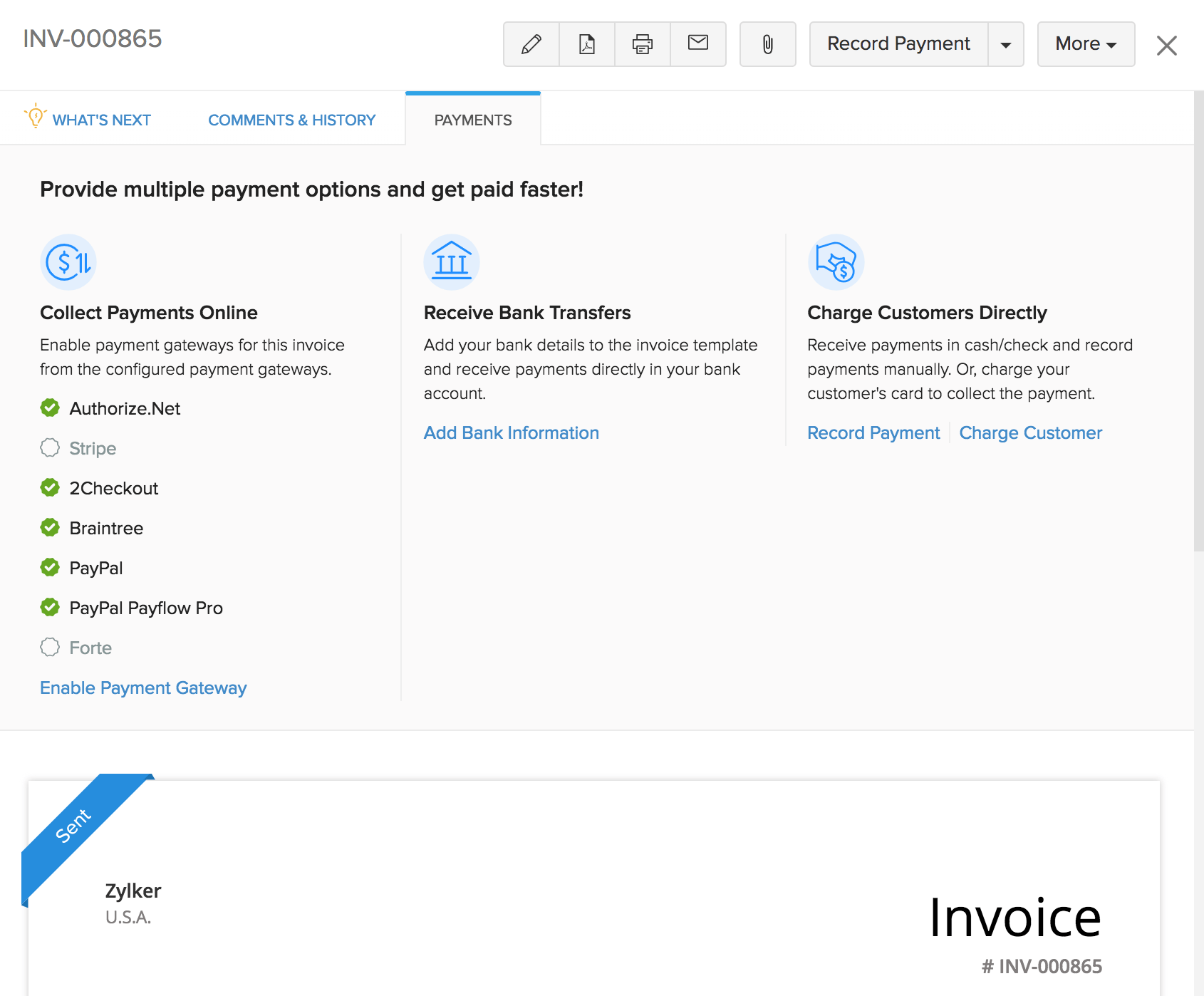The height and width of the screenshot is (996, 1204).
Task: Enable the Forte payment gateway
Action: coord(50,648)
